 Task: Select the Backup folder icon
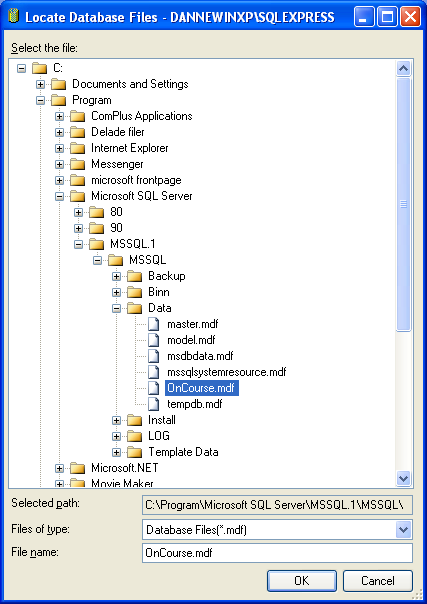pos(135,276)
